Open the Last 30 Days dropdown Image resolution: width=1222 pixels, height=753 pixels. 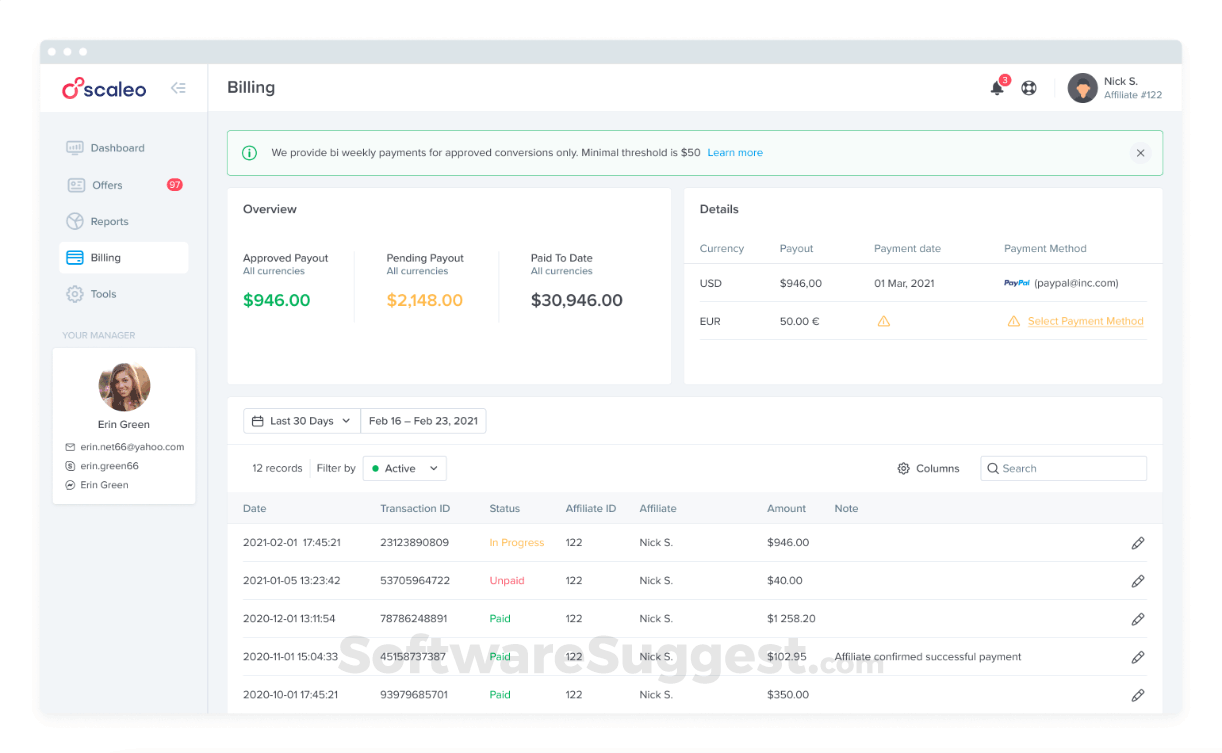[301, 421]
